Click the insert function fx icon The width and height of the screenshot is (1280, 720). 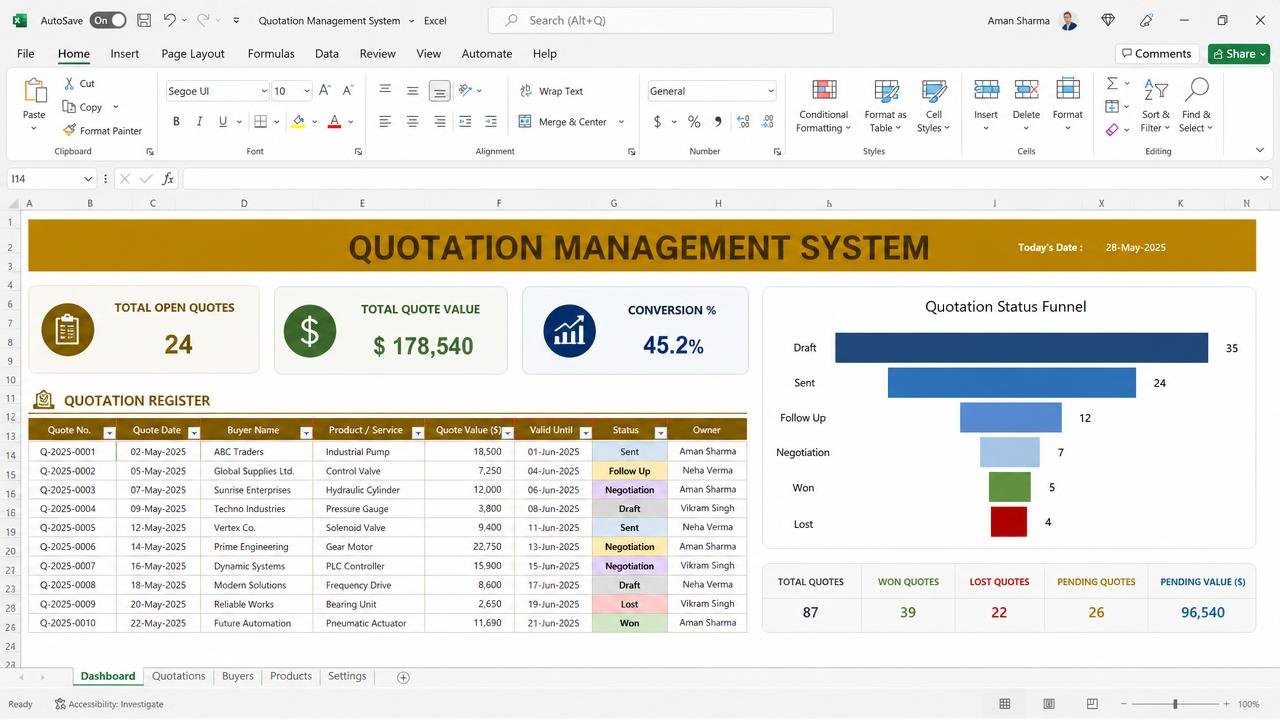[168, 179]
